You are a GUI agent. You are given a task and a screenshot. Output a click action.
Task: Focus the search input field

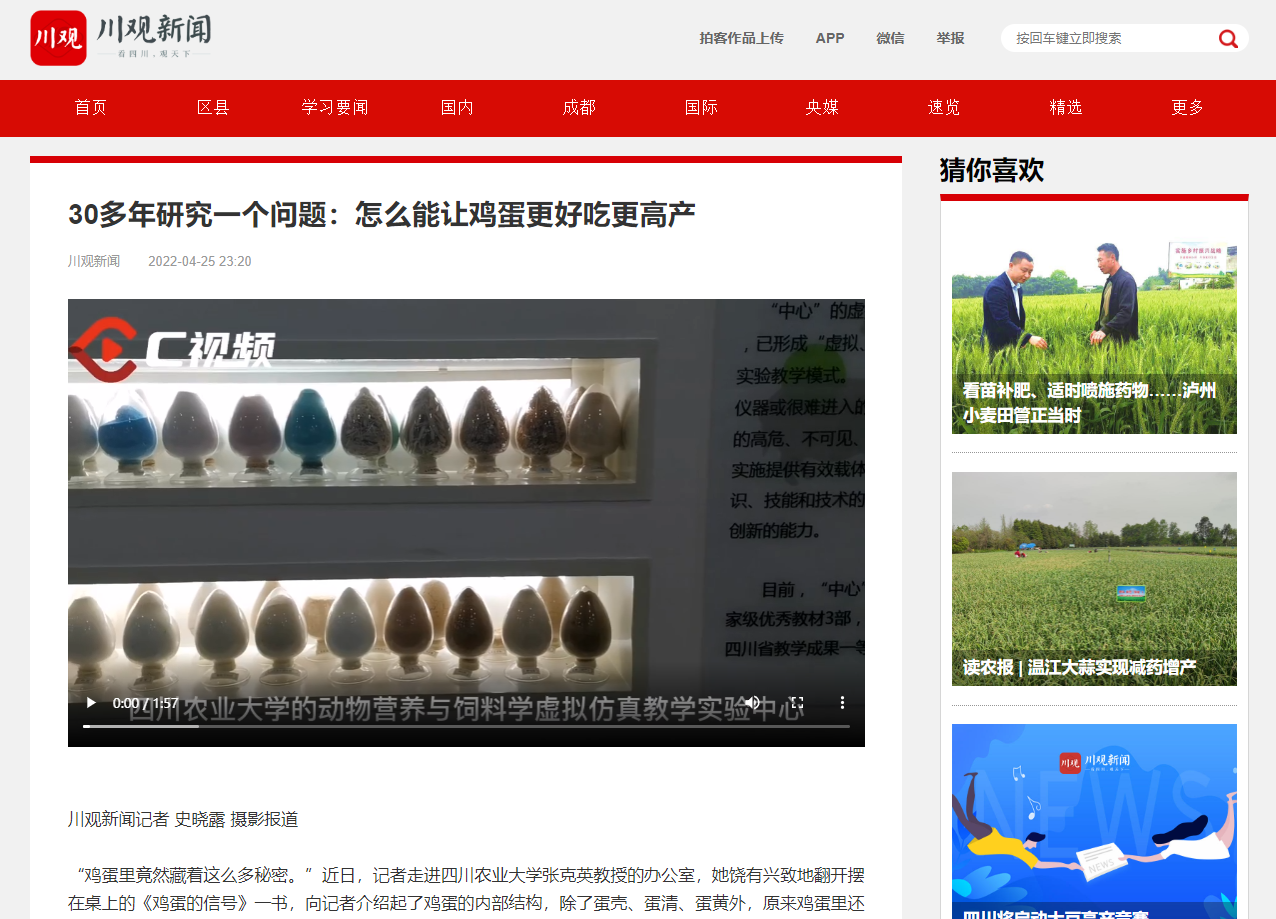click(1110, 38)
